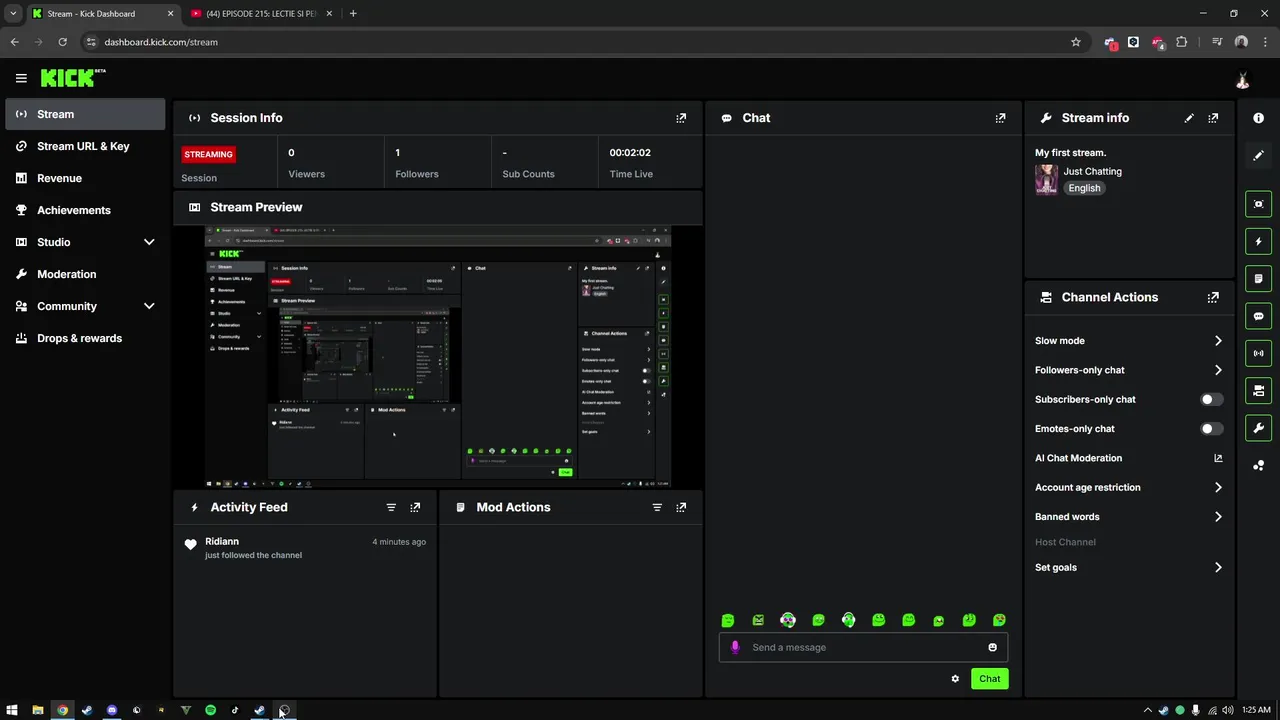The image size is (1280, 720).
Task: Open the Achievements page
Action: pos(85,210)
